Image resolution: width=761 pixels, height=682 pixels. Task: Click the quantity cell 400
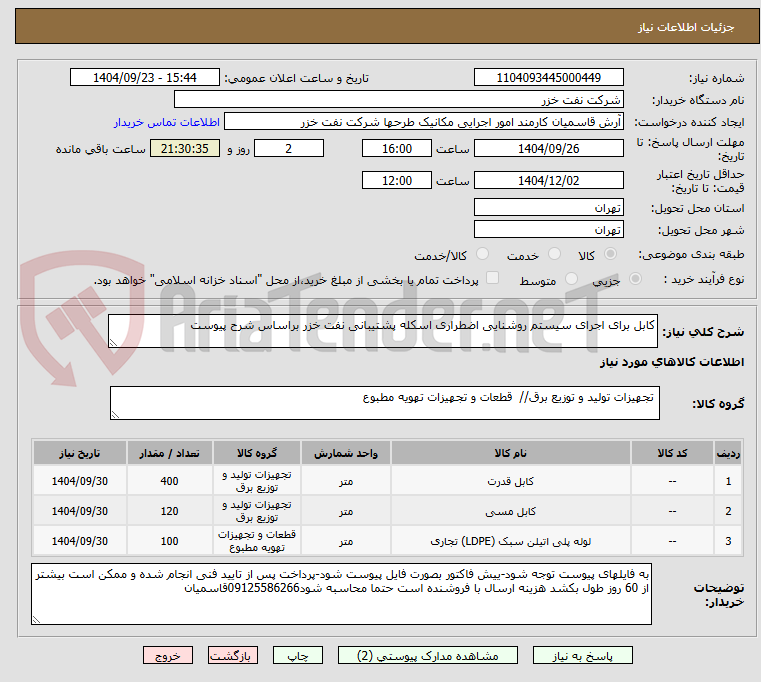point(169,481)
